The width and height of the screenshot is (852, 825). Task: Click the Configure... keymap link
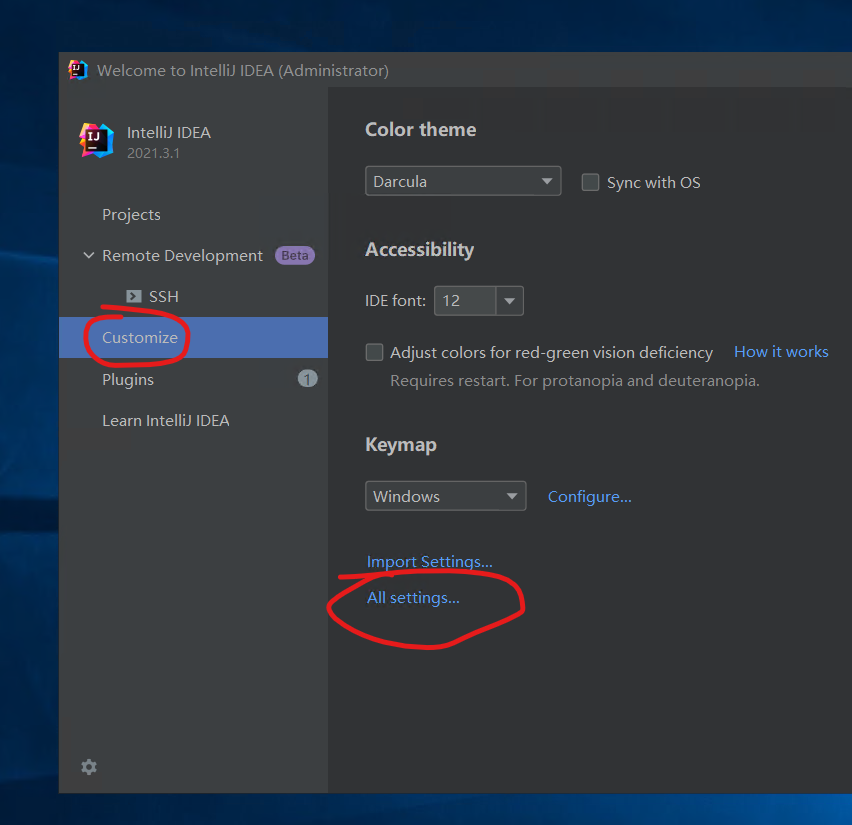pos(590,497)
